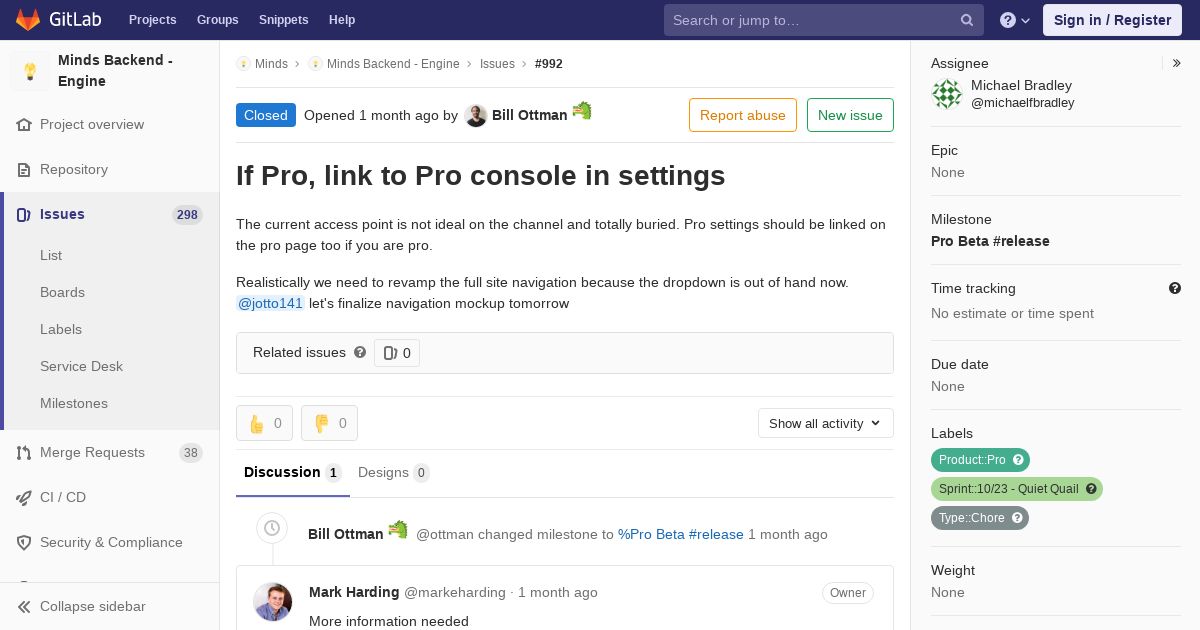Open the Show all activity dropdown
The height and width of the screenshot is (630, 1200).
[x=825, y=423]
